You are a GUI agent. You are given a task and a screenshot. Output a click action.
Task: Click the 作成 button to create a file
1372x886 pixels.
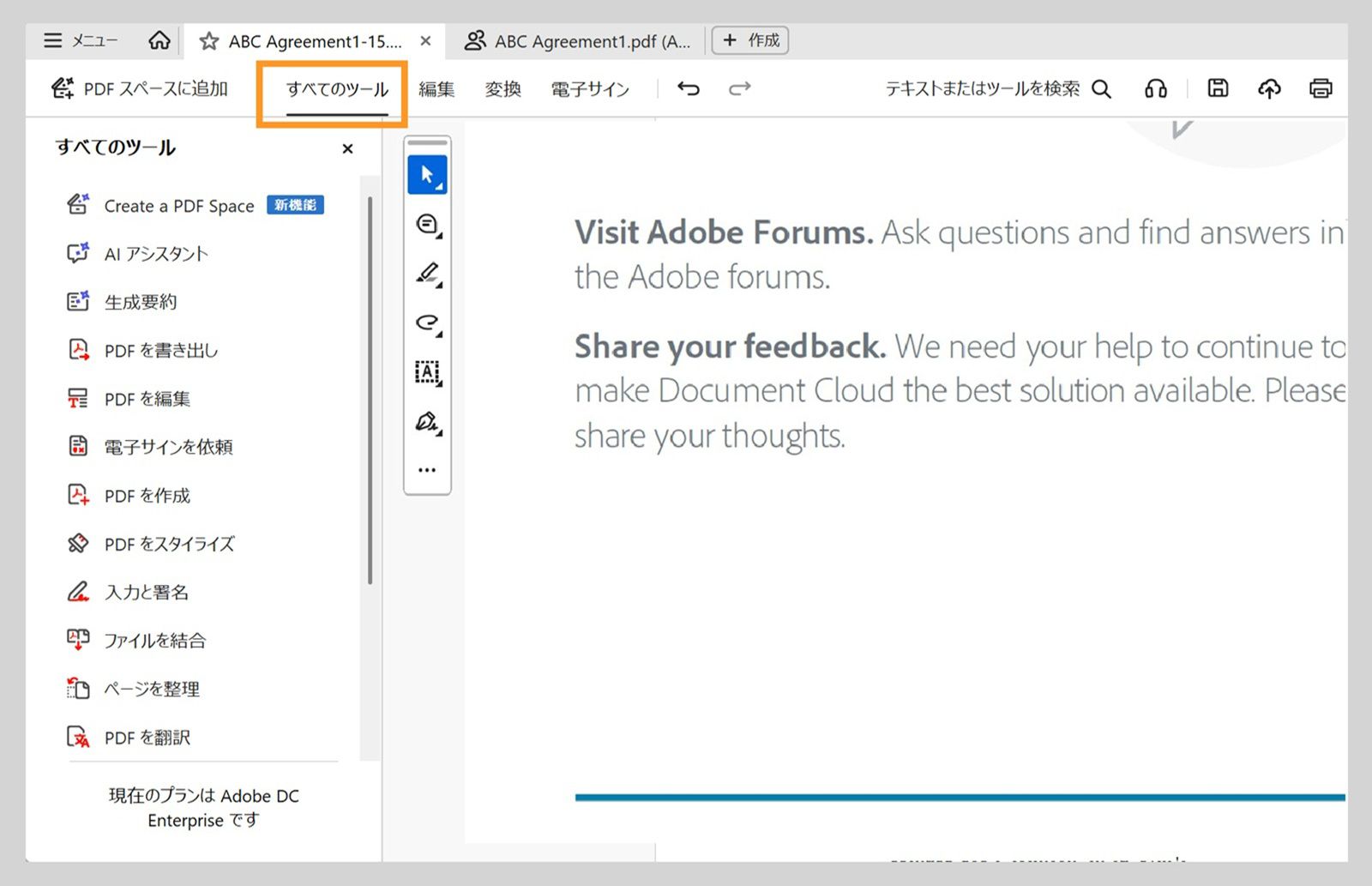point(750,39)
